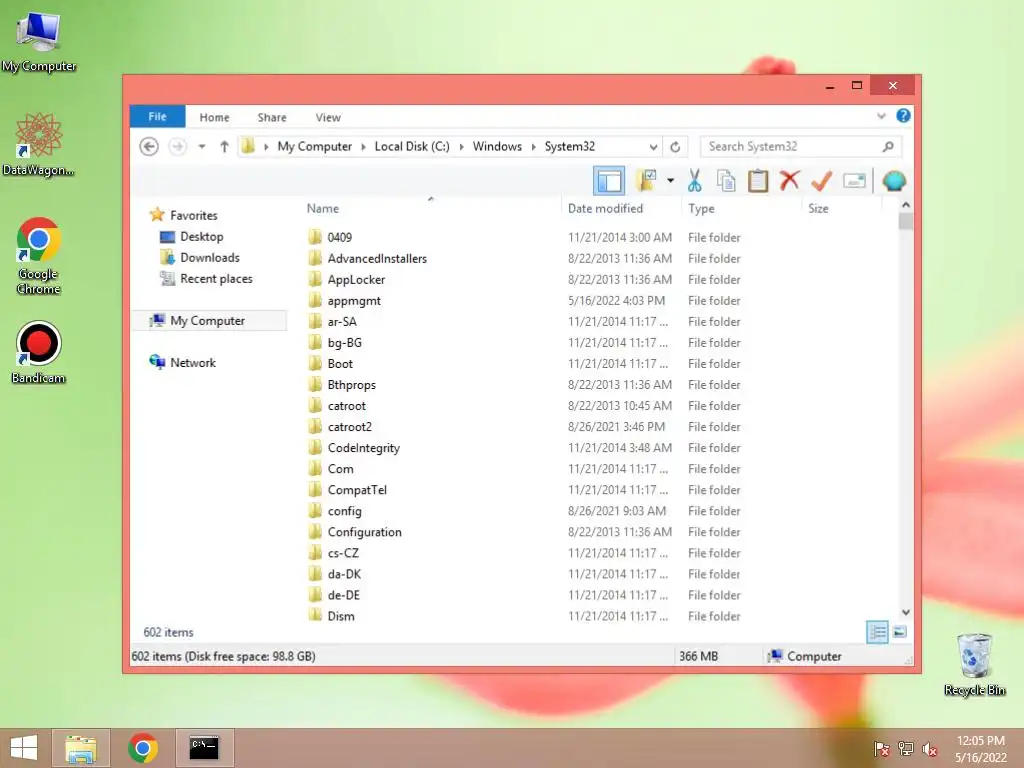Select the AppLocker folder icon
The image size is (1024, 768).
click(x=315, y=280)
